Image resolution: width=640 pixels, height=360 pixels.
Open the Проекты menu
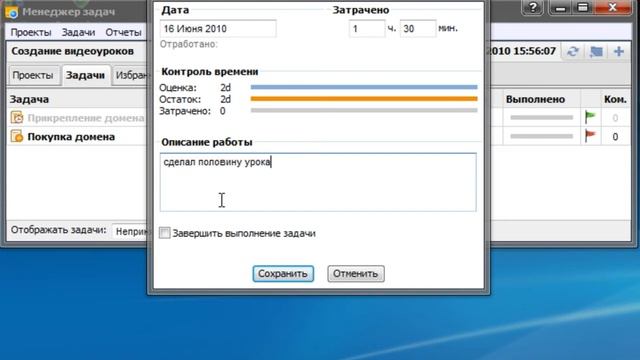(31, 32)
